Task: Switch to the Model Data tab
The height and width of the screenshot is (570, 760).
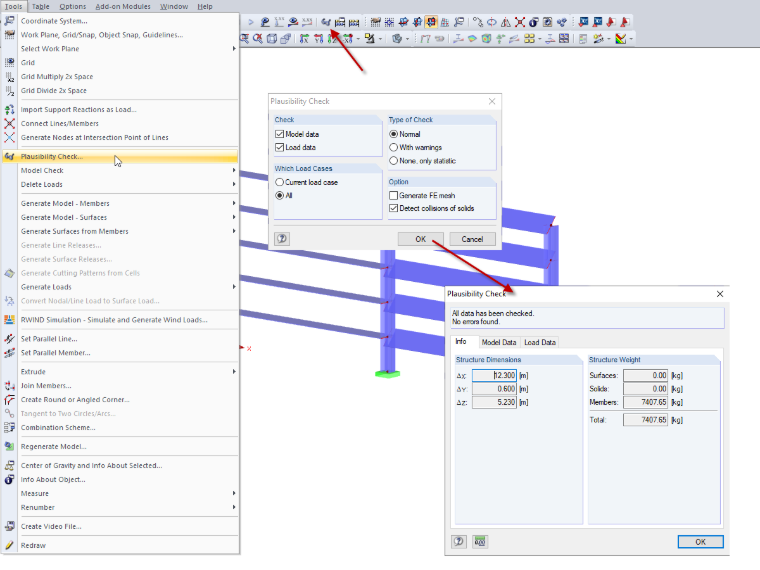Action: click(499, 342)
